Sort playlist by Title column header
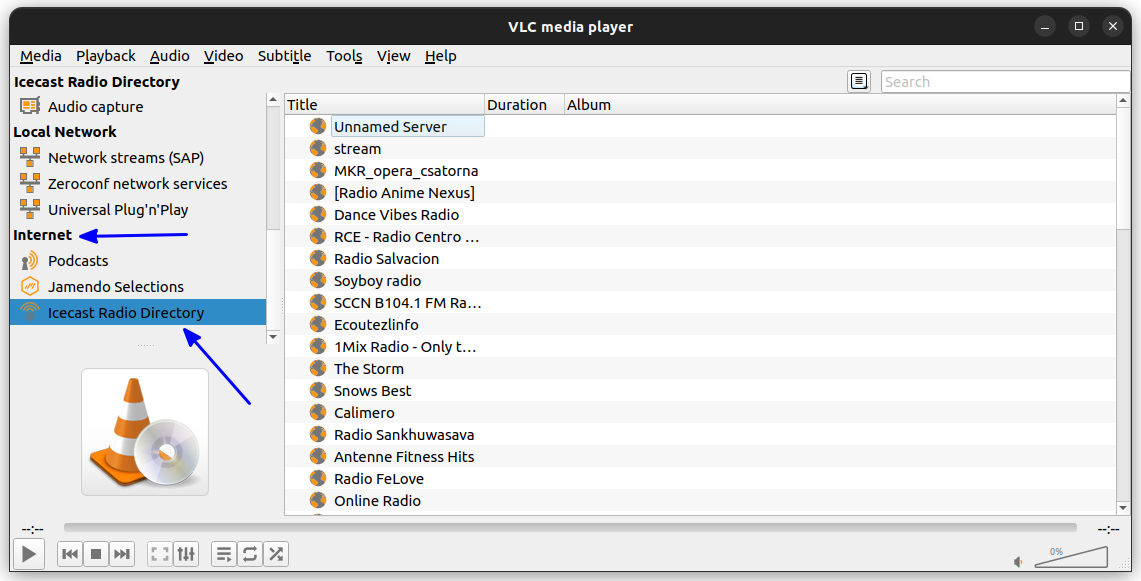This screenshot has height=581, width=1141. (384, 105)
